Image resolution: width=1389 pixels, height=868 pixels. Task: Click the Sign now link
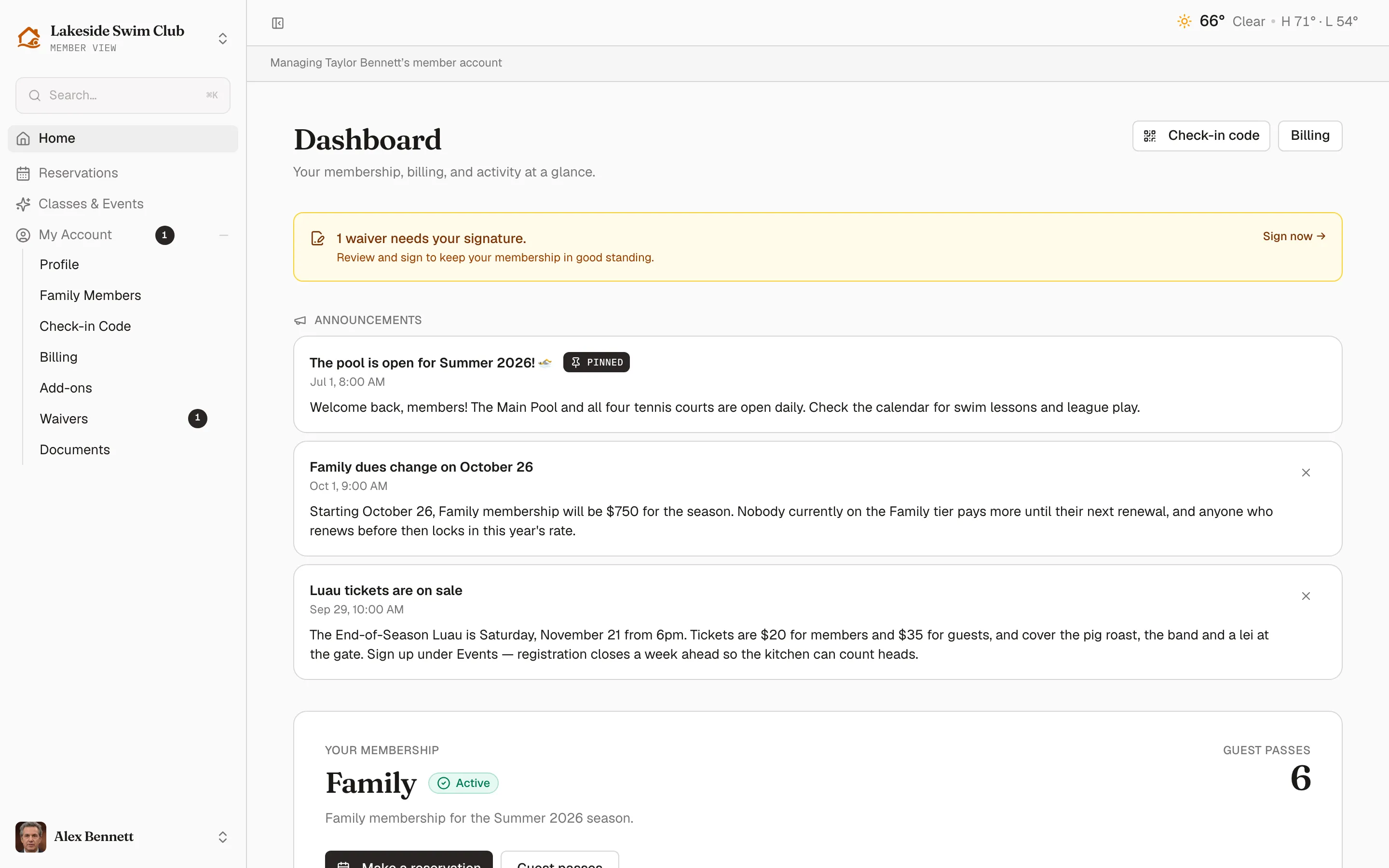coord(1294,236)
